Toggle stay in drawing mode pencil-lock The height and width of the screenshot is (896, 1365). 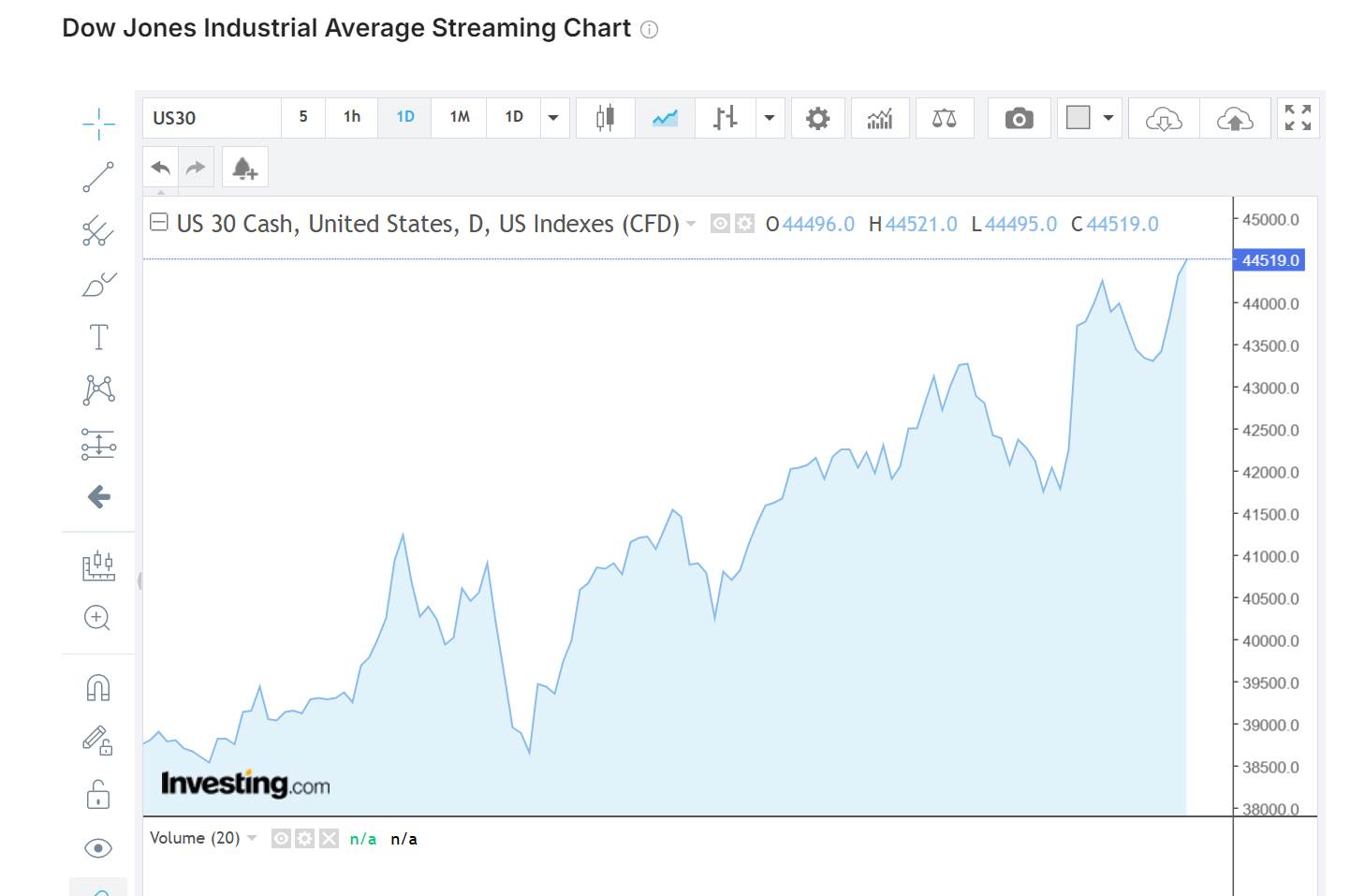98,741
